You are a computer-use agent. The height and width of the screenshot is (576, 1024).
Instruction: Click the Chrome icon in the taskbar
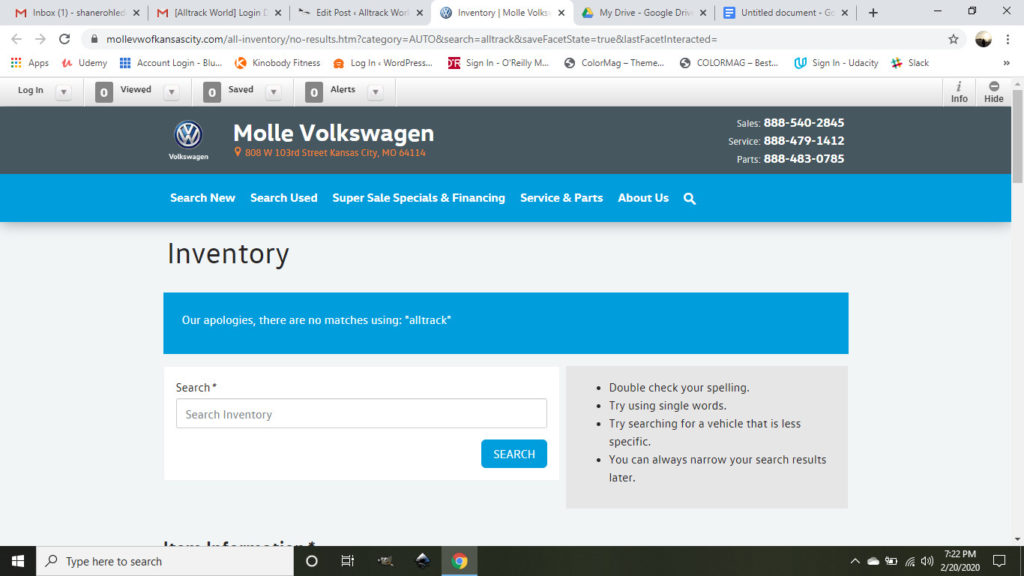459,561
